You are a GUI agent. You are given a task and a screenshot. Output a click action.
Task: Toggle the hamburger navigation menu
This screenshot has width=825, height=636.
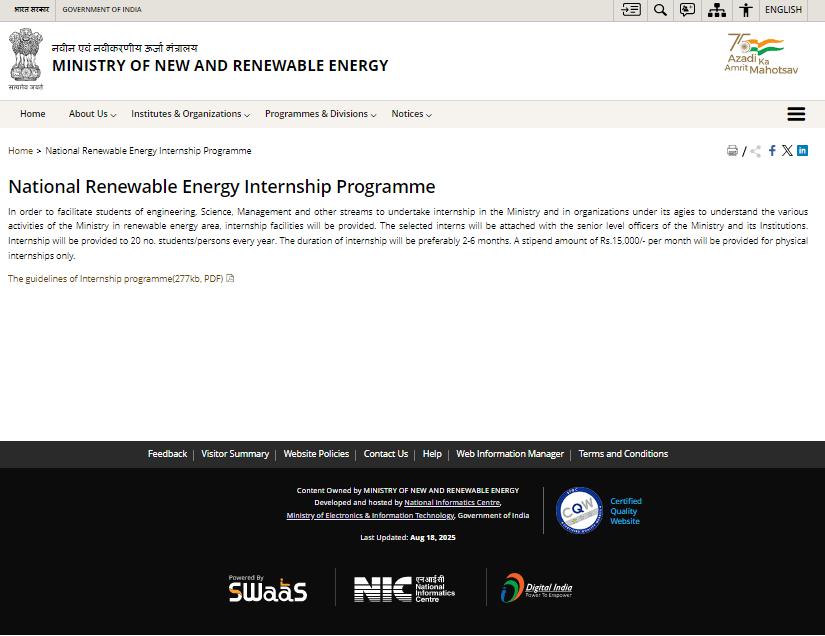[x=796, y=113]
